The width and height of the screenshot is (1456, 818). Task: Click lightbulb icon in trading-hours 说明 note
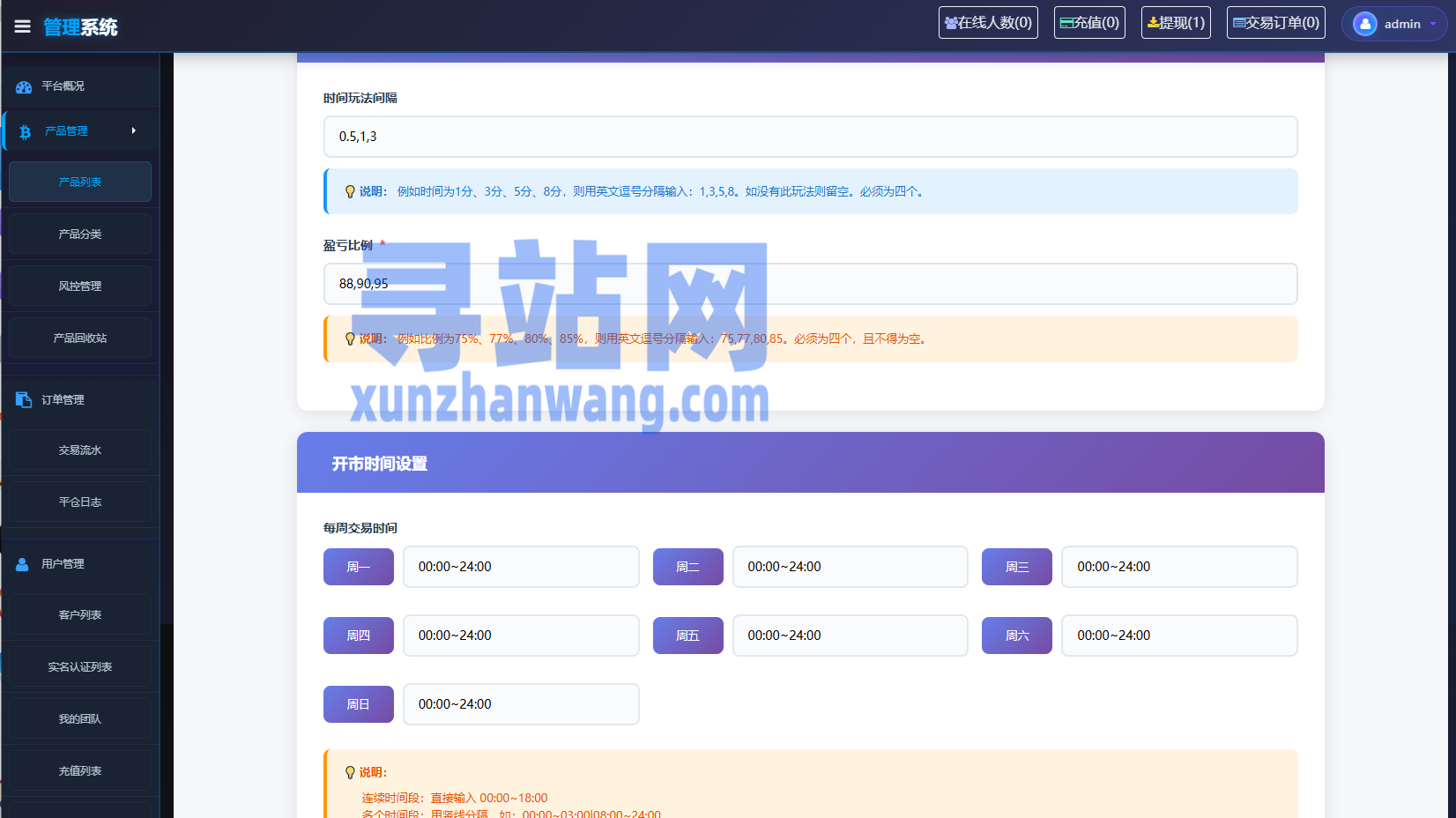[350, 772]
